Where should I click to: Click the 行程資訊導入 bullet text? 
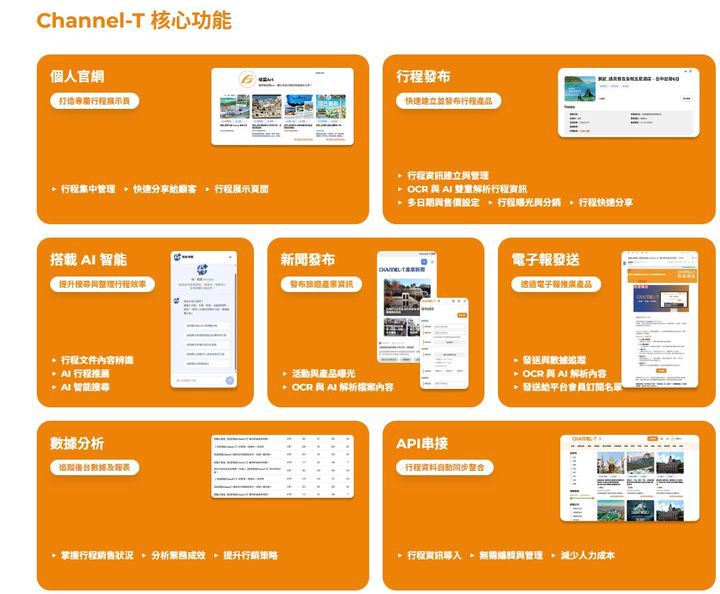[x=434, y=555]
